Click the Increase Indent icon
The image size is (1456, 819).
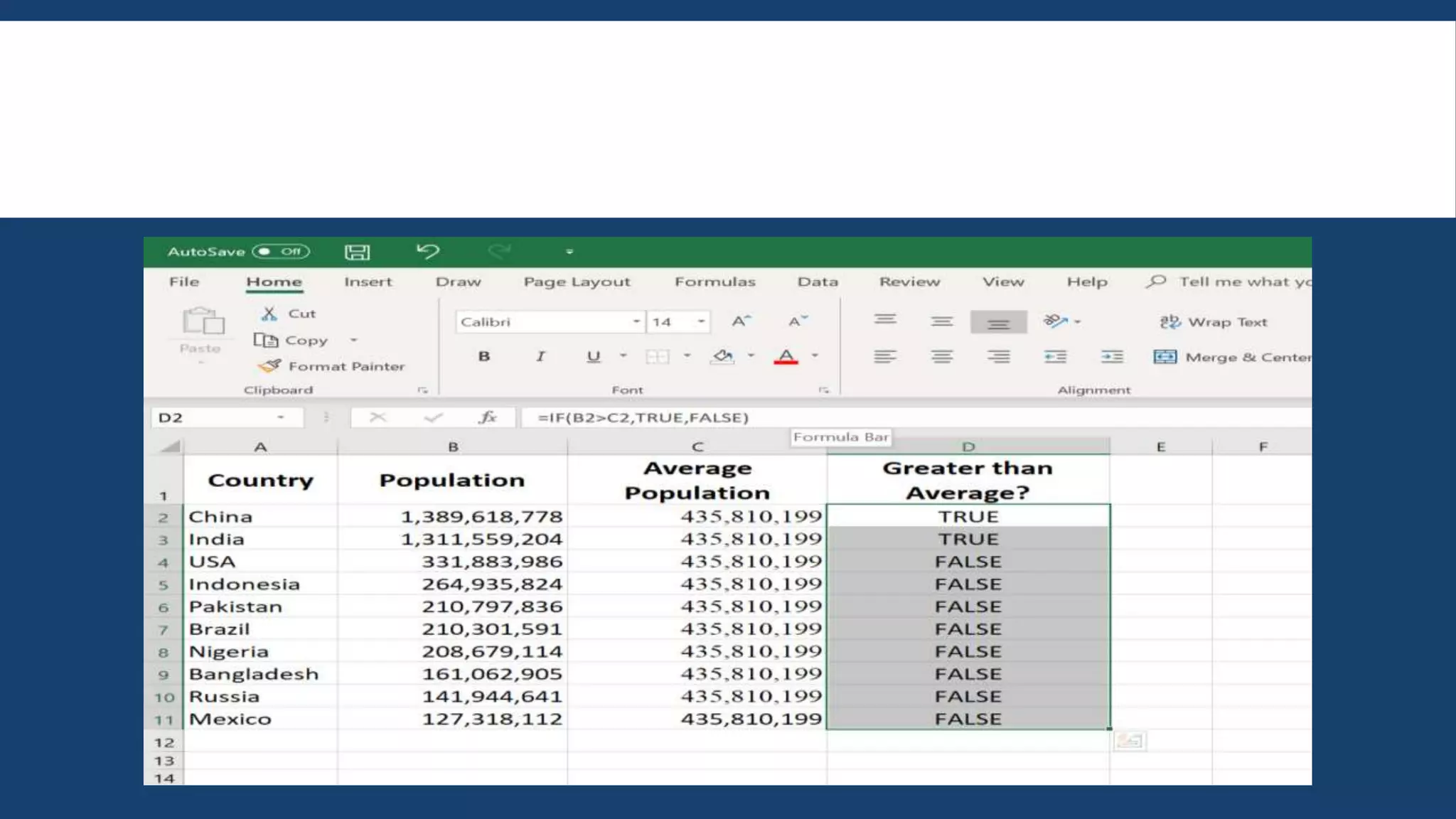(x=1112, y=357)
